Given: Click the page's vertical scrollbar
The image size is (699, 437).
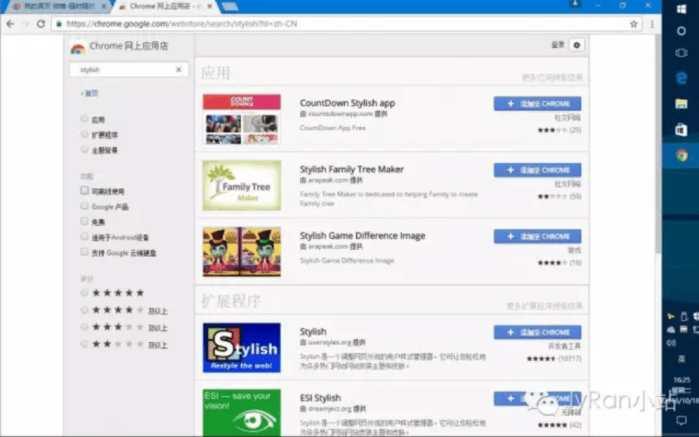Looking at the screenshot, I should coord(658,143).
